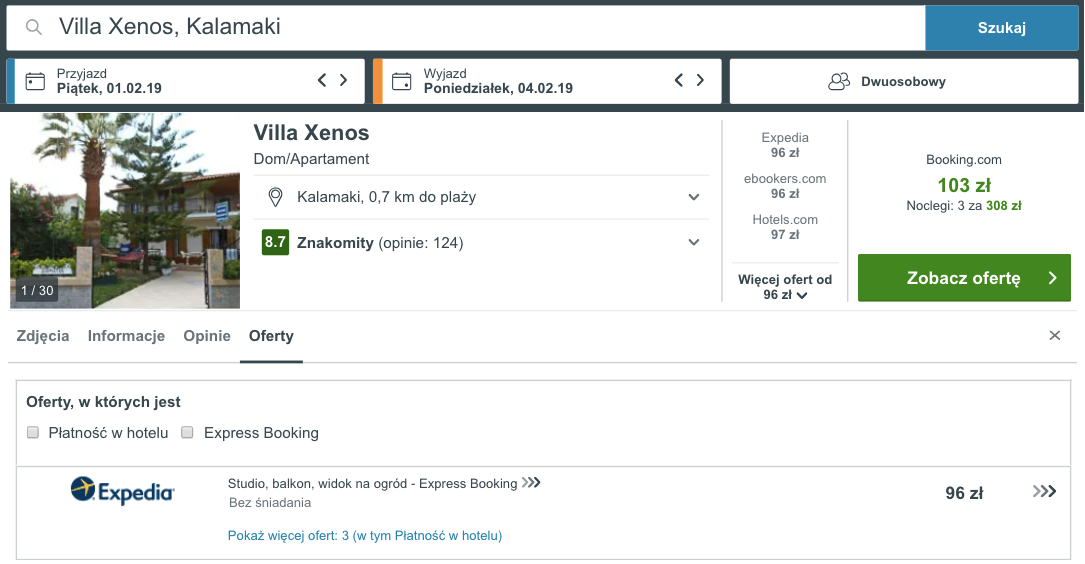1085x564 pixels.
Task: Tick the Express Booking checkbox
Action: point(187,433)
